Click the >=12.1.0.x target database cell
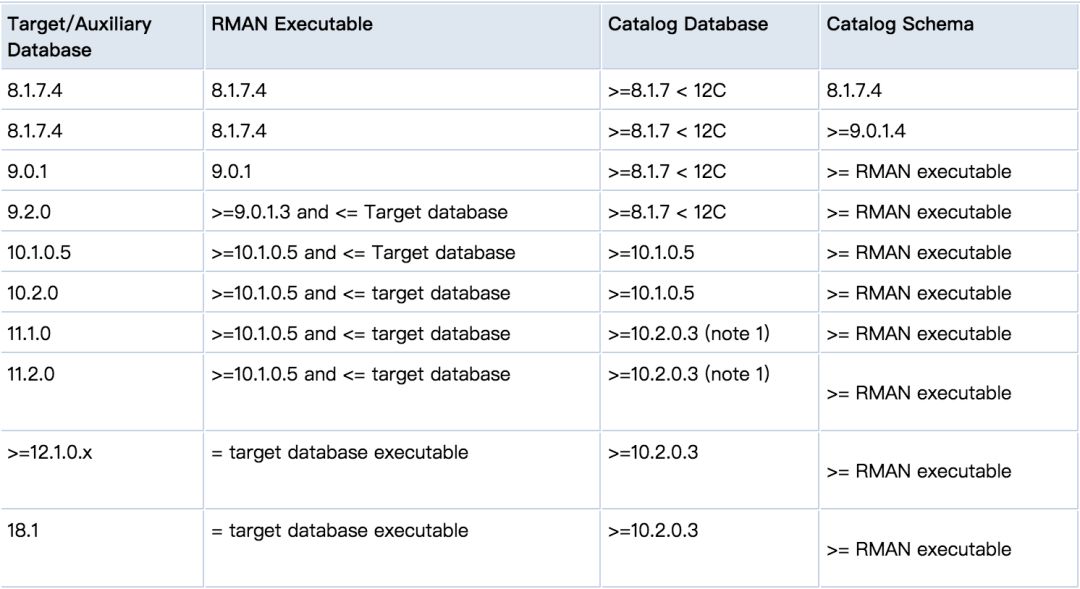Screen dimensions: 1080x589 click(51, 452)
